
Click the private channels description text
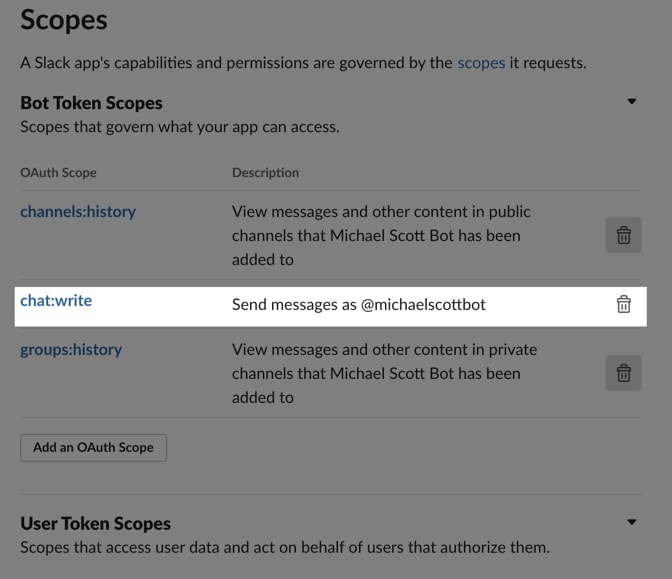click(x=384, y=374)
